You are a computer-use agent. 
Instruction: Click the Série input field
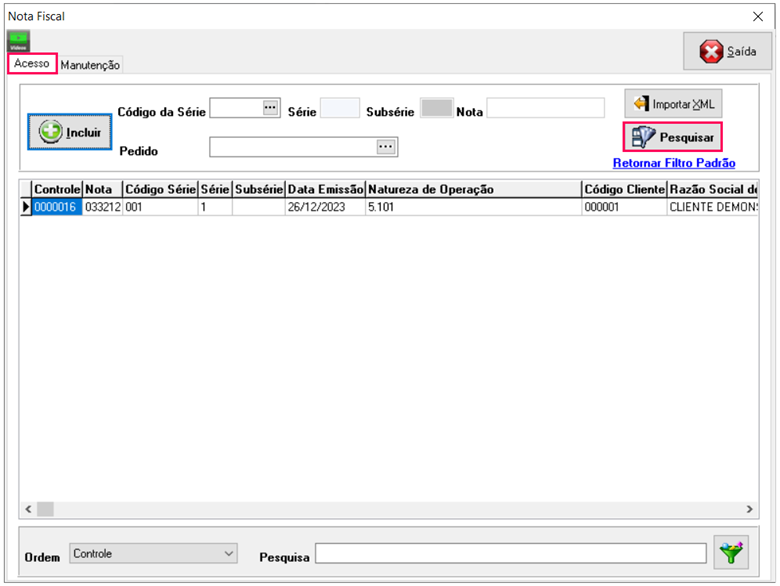click(x=339, y=109)
